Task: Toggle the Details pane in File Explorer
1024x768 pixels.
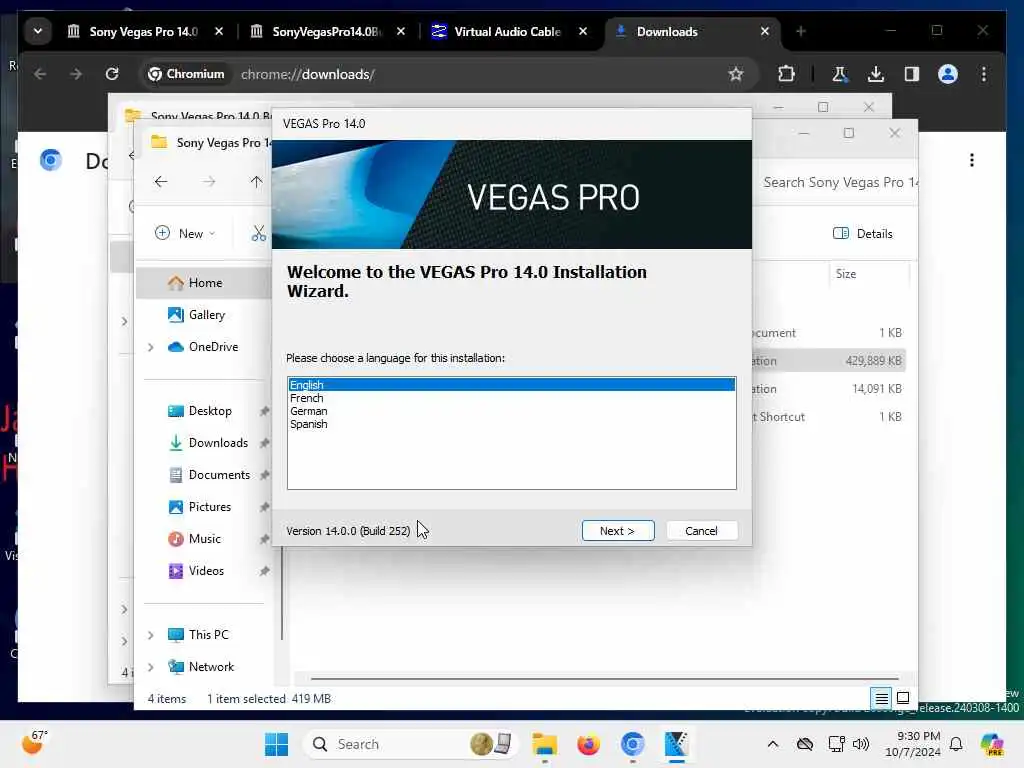Action: (863, 233)
